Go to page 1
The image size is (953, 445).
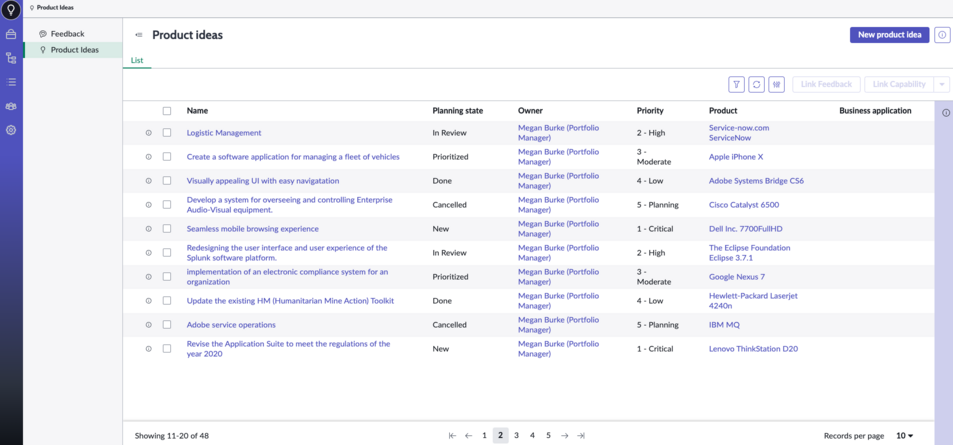484,435
